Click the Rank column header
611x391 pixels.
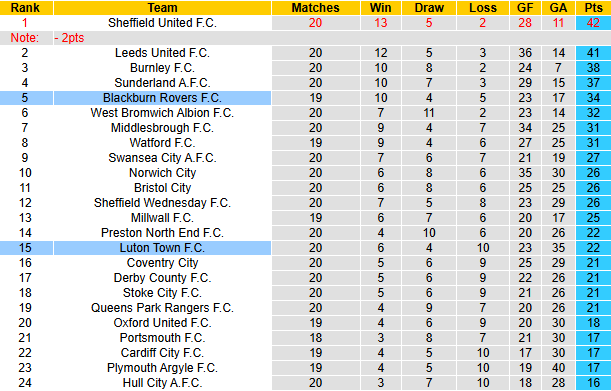click(26, 8)
